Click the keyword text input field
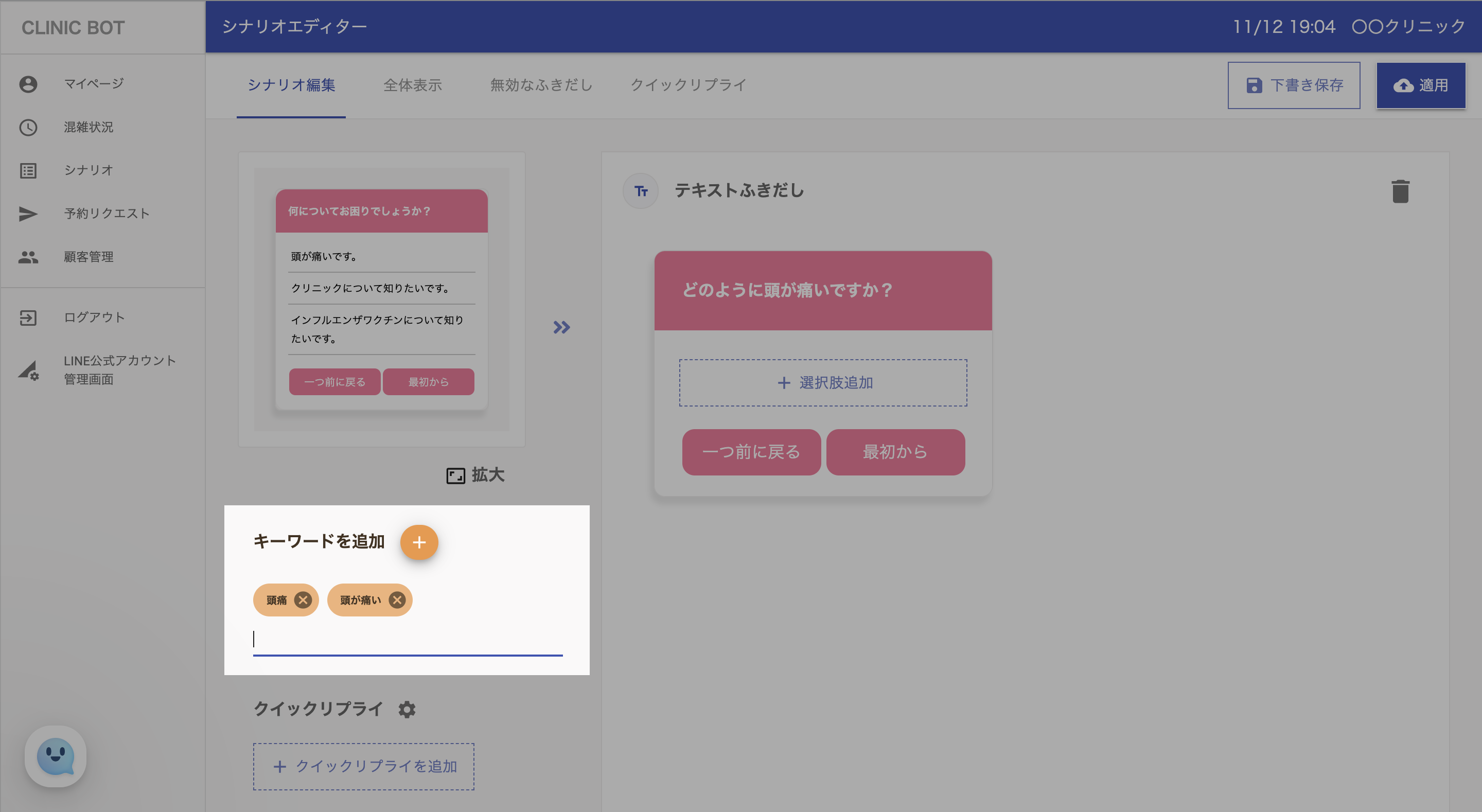Viewport: 1482px width, 812px height. tap(408, 640)
